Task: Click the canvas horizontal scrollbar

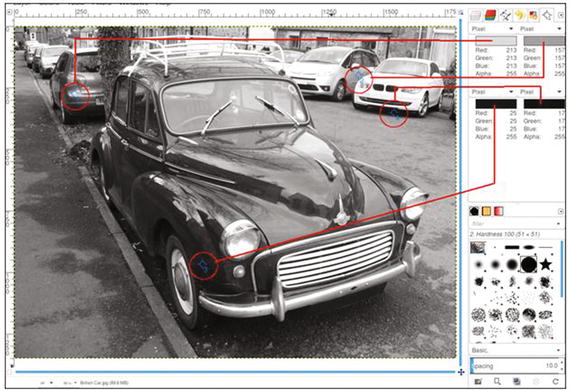Action: point(235,372)
